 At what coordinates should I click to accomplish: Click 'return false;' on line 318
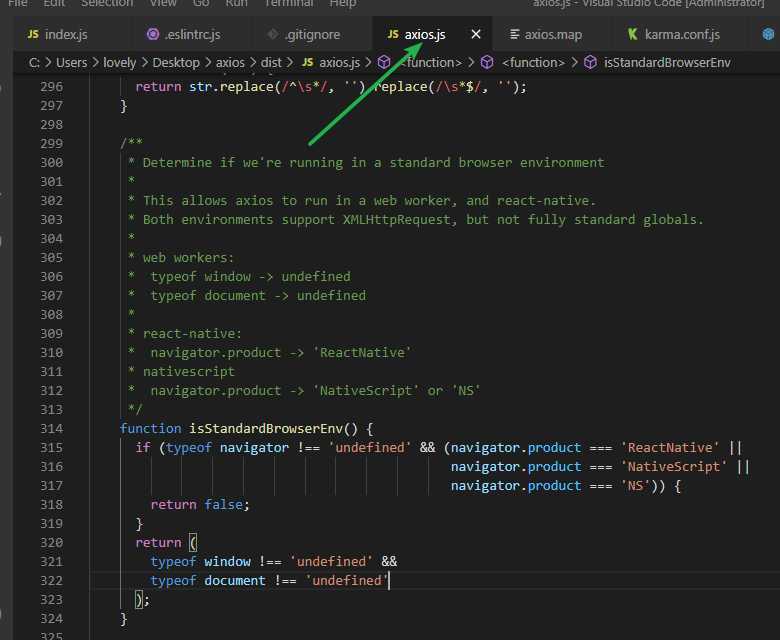click(200, 505)
